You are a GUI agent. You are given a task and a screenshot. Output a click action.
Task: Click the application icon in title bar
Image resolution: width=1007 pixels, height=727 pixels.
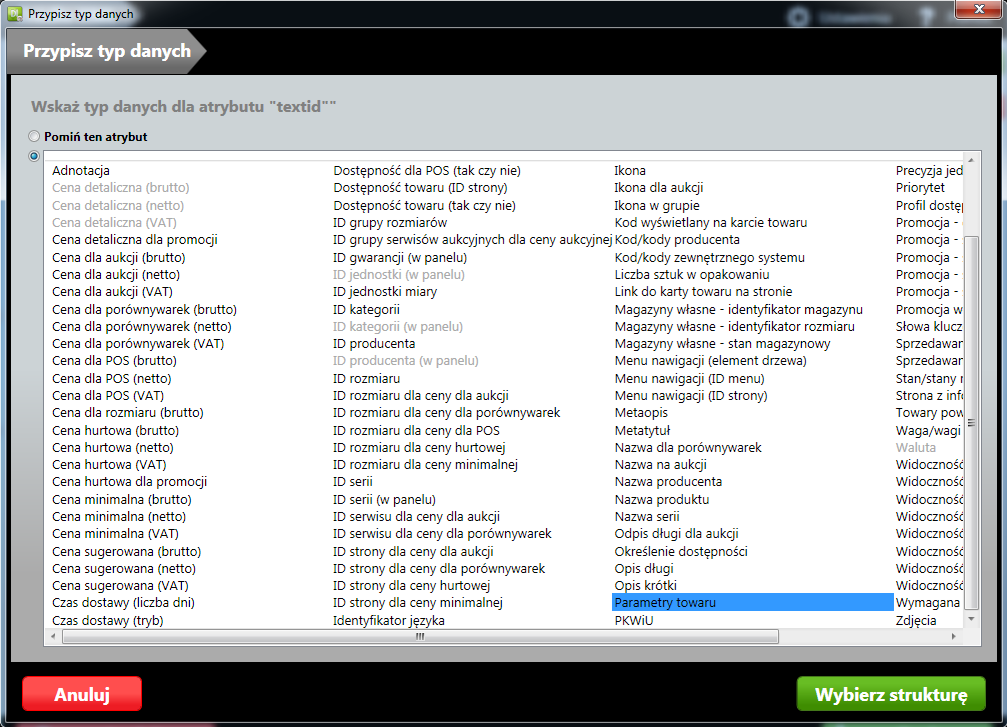15,14
